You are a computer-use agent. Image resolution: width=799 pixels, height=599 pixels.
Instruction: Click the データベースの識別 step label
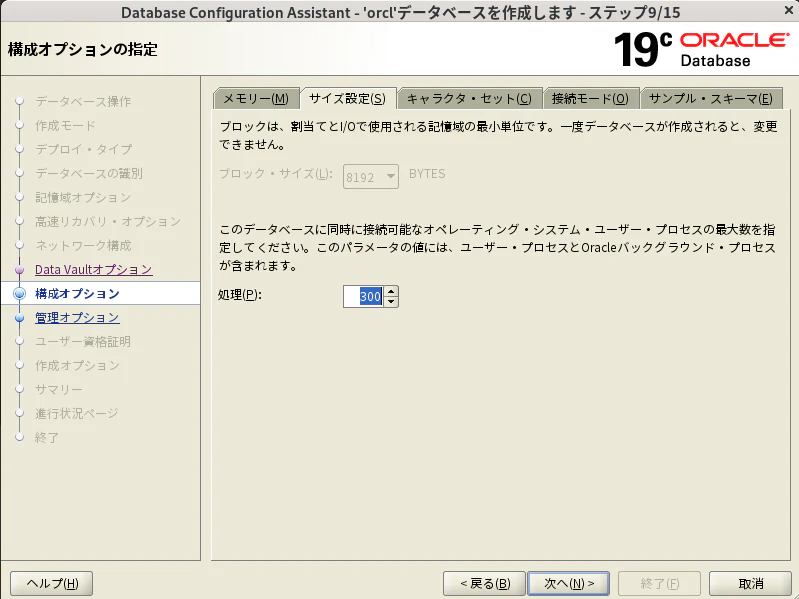pyautogui.click(x=89, y=173)
